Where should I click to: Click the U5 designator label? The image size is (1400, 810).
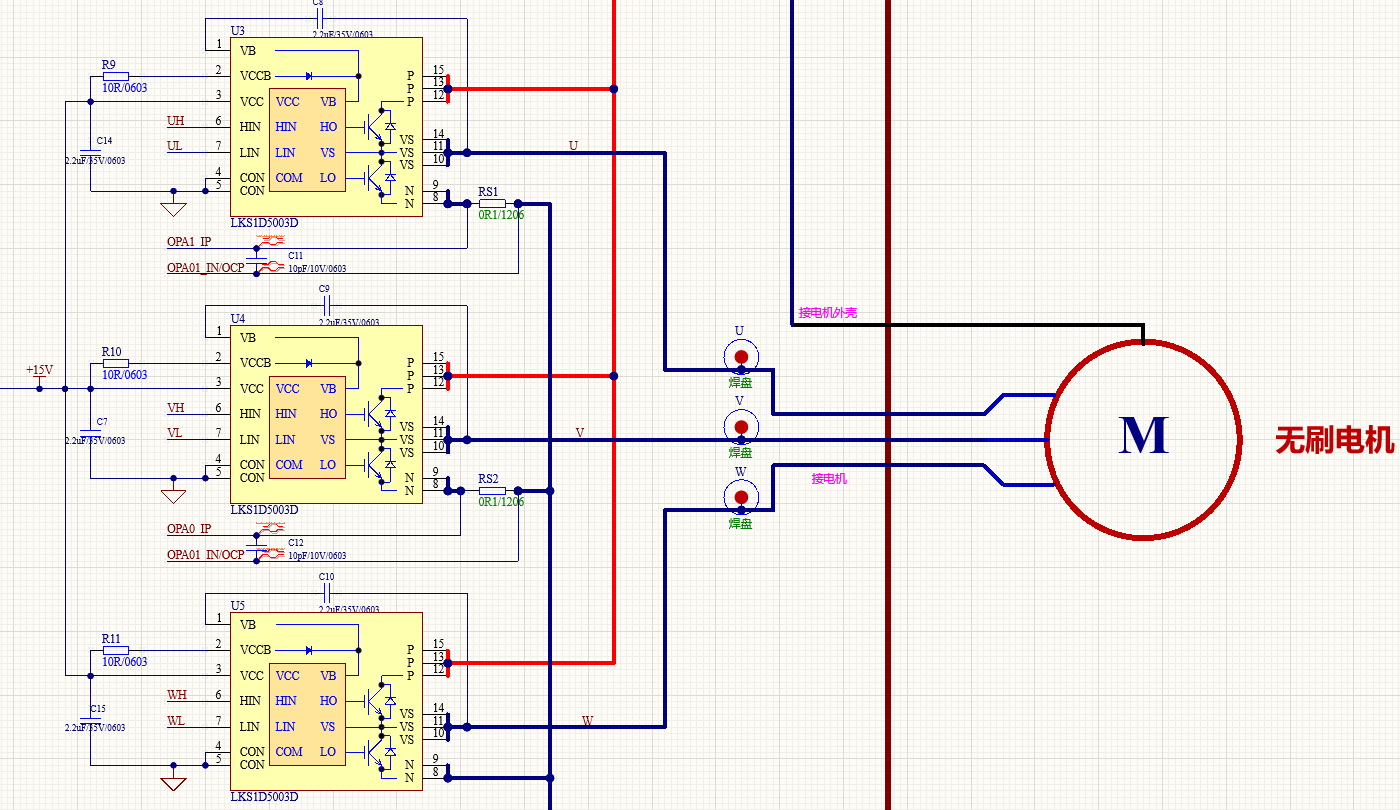tap(238, 606)
